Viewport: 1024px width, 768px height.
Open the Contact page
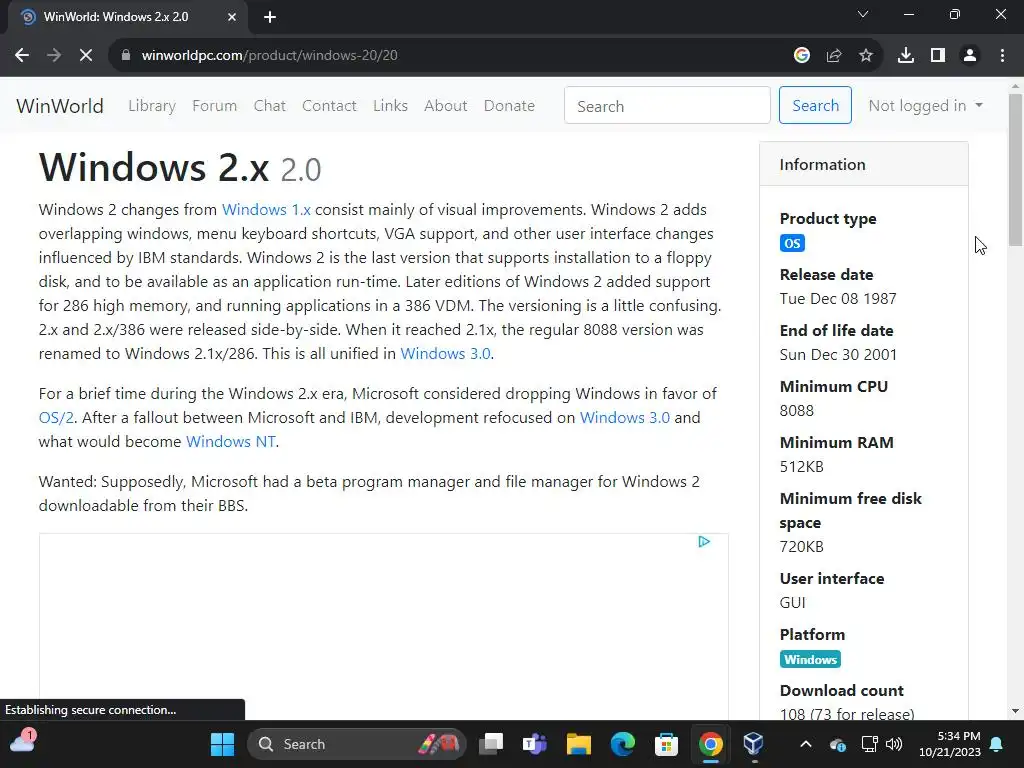(x=329, y=106)
